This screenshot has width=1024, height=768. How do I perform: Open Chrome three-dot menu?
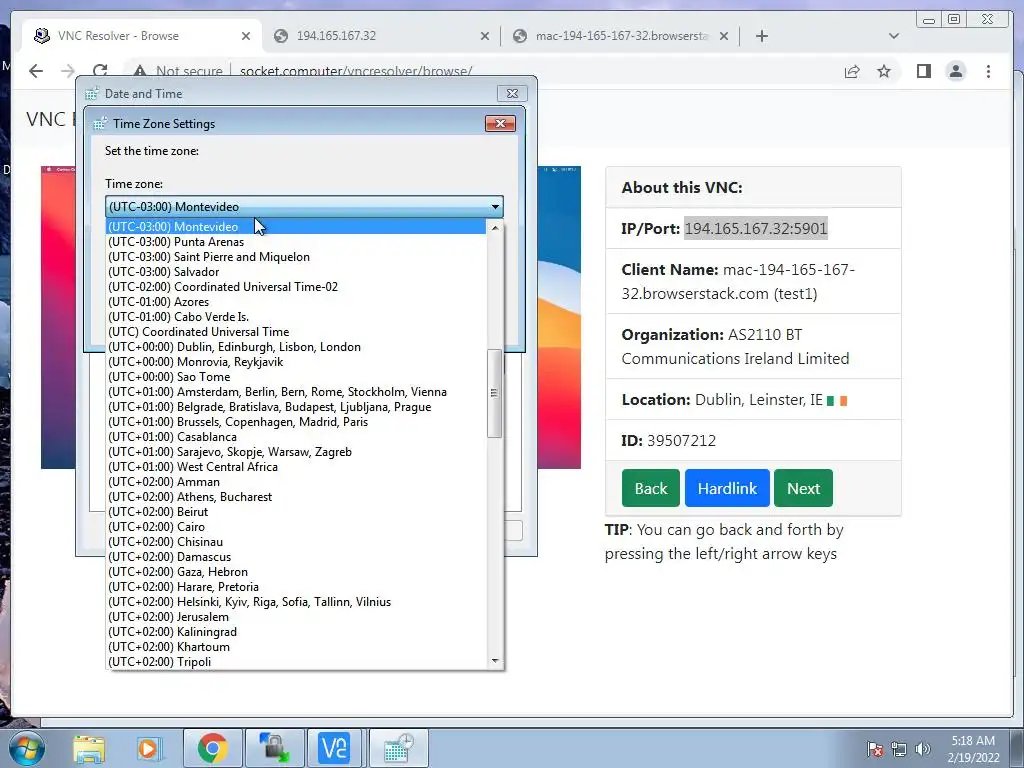988,71
